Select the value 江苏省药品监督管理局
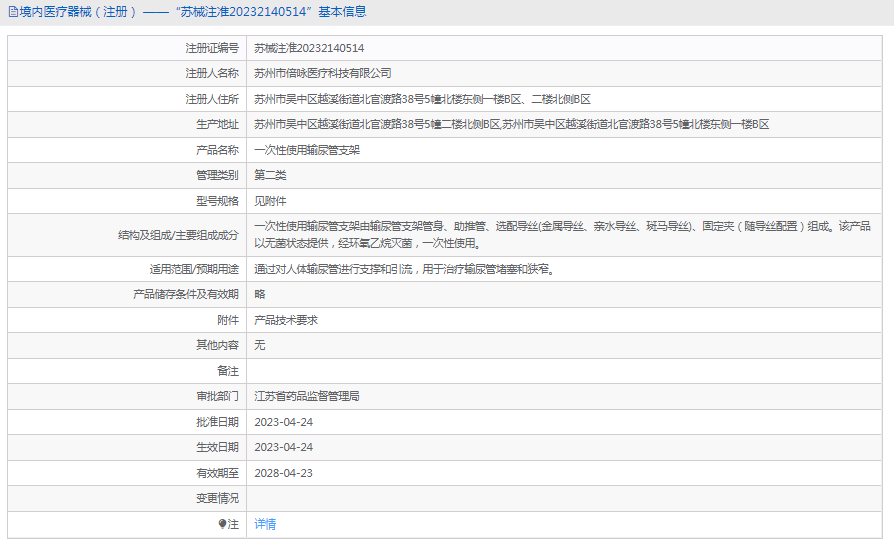The width and height of the screenshot is (894, 546). (307, 396)
